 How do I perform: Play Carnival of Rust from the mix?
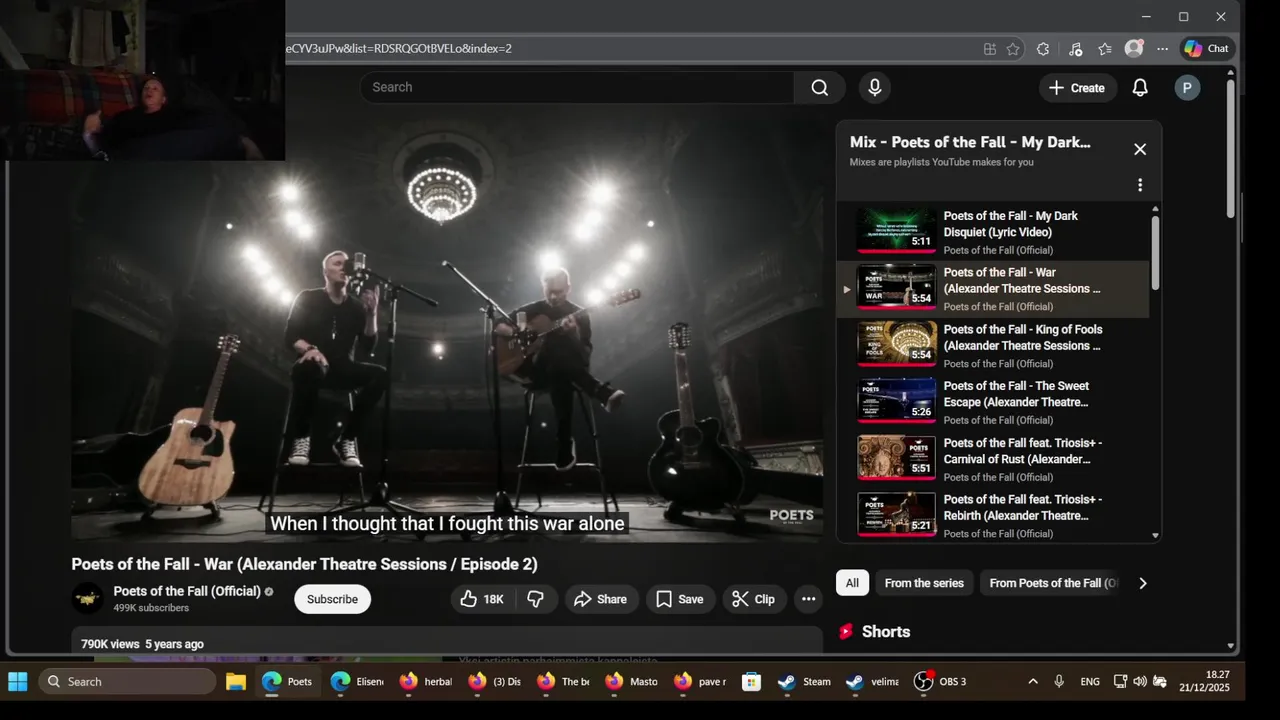993,459
